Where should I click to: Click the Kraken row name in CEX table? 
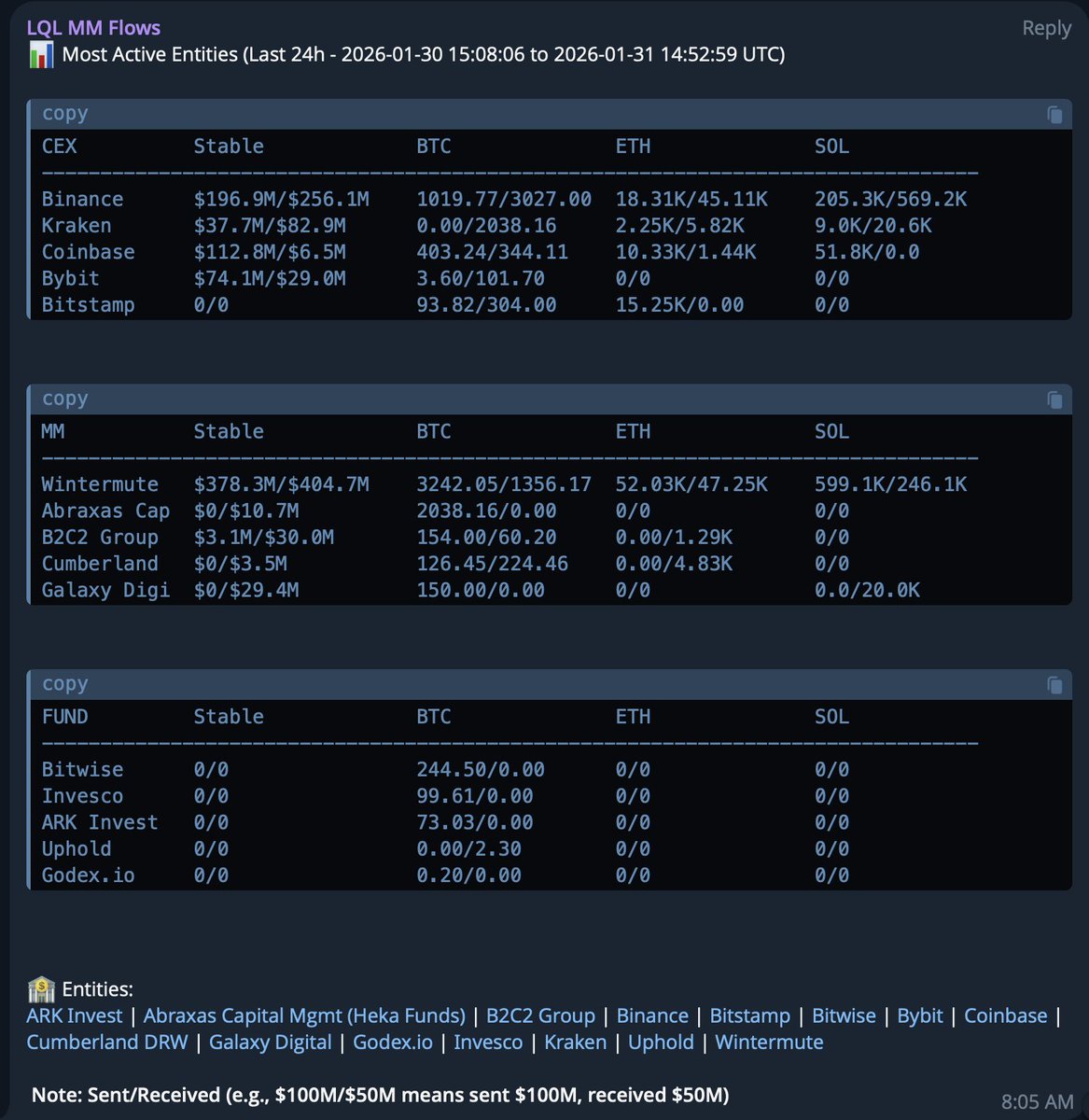77,225
